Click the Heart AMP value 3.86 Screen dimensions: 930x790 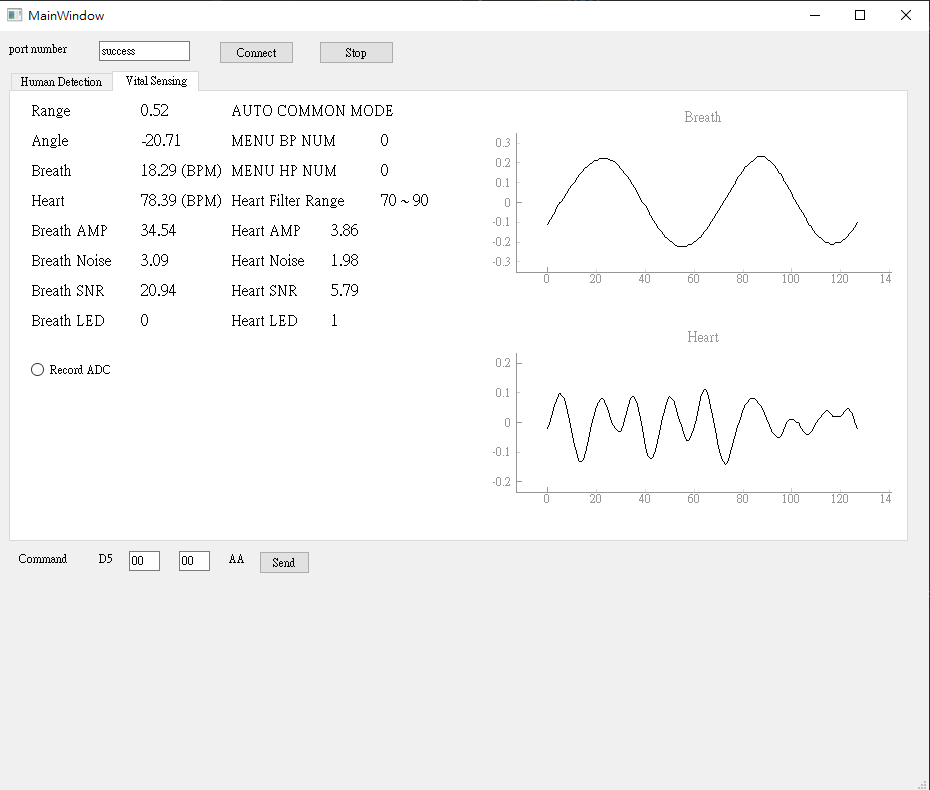click(344, 230)
